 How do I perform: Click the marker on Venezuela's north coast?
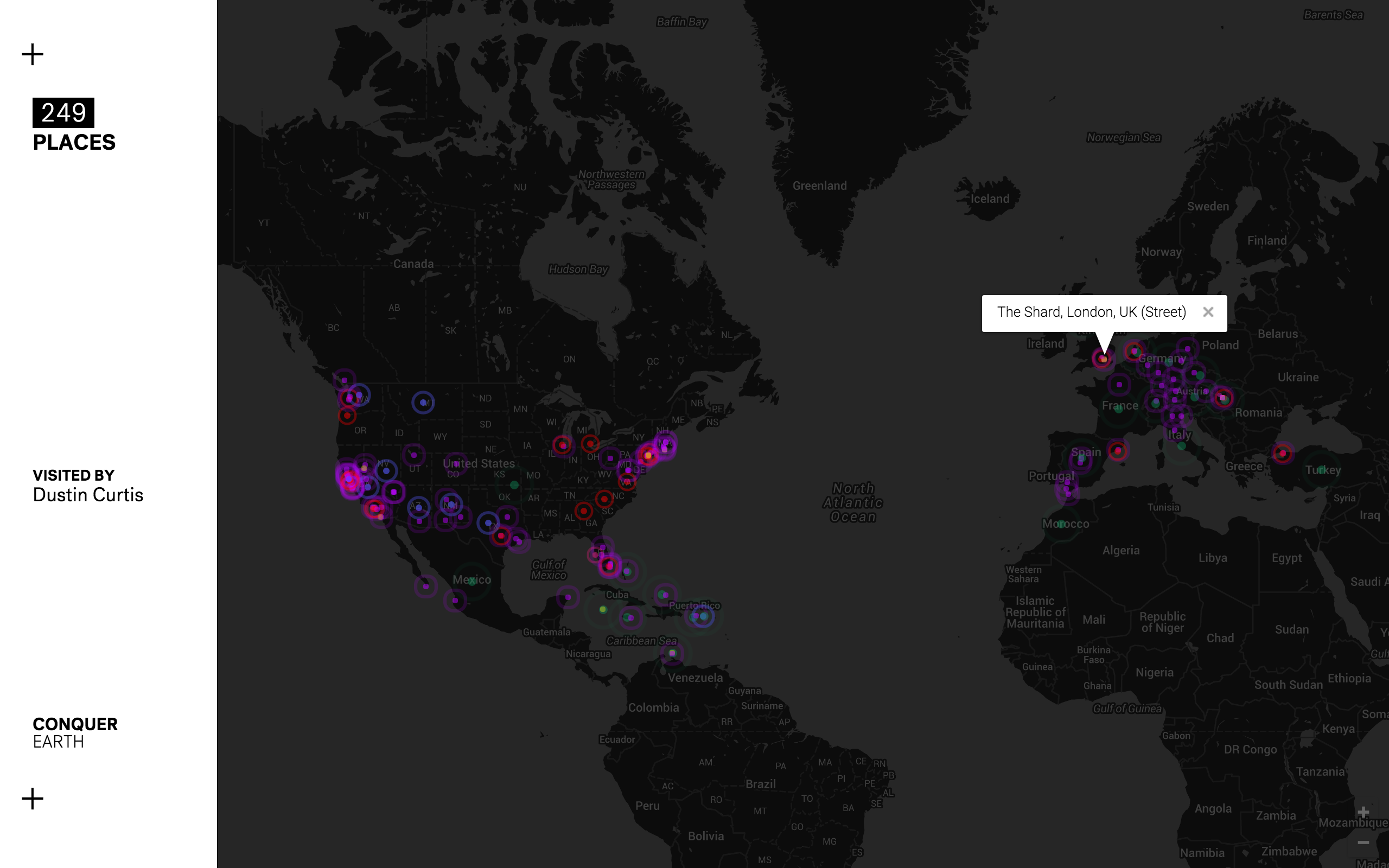(x=672, y=653)
